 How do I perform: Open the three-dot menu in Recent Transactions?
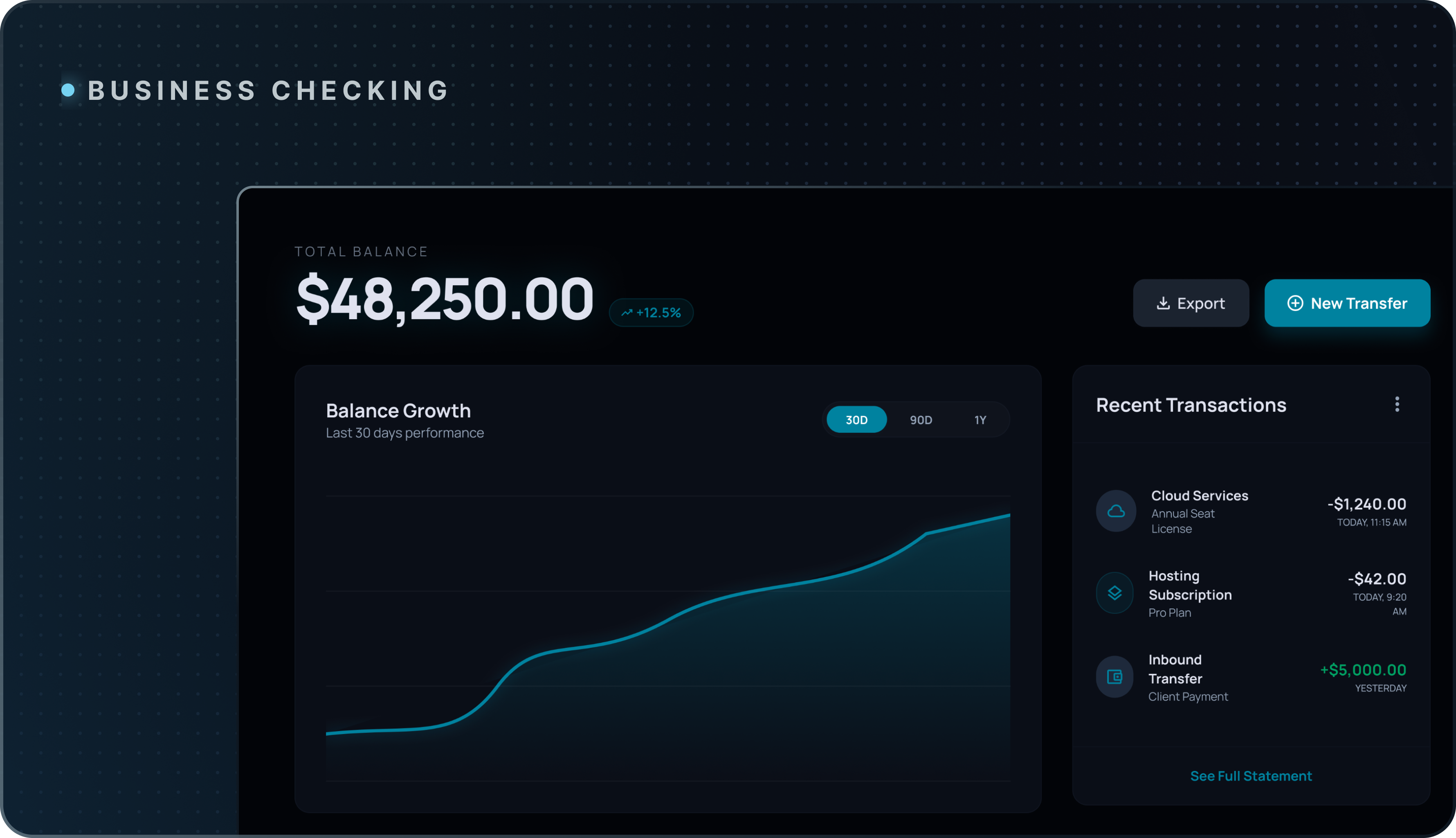(x=1397, y=405)
